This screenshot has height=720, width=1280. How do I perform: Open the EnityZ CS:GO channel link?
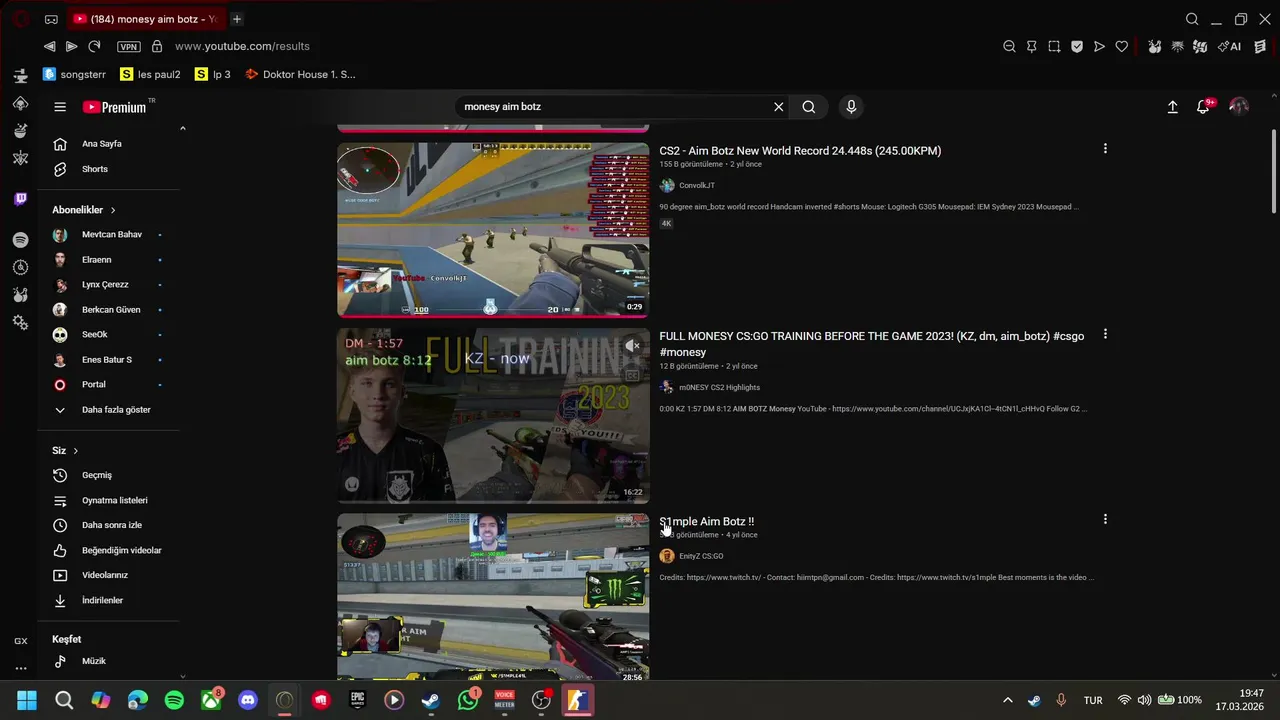[x=701, y=557]
